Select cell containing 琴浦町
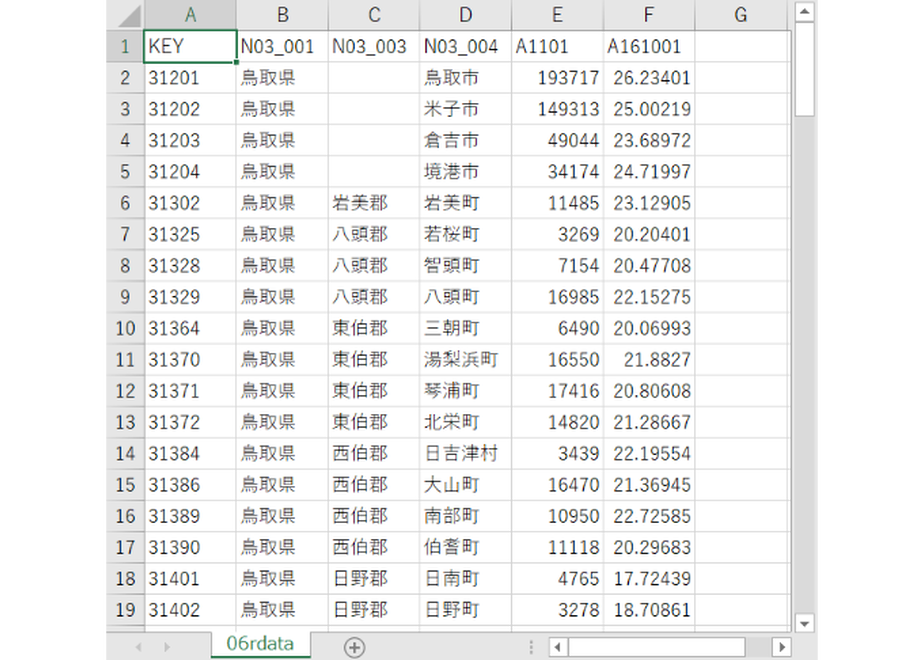The image size is (924, 660). pyautogui.click(x=466, y=391)
